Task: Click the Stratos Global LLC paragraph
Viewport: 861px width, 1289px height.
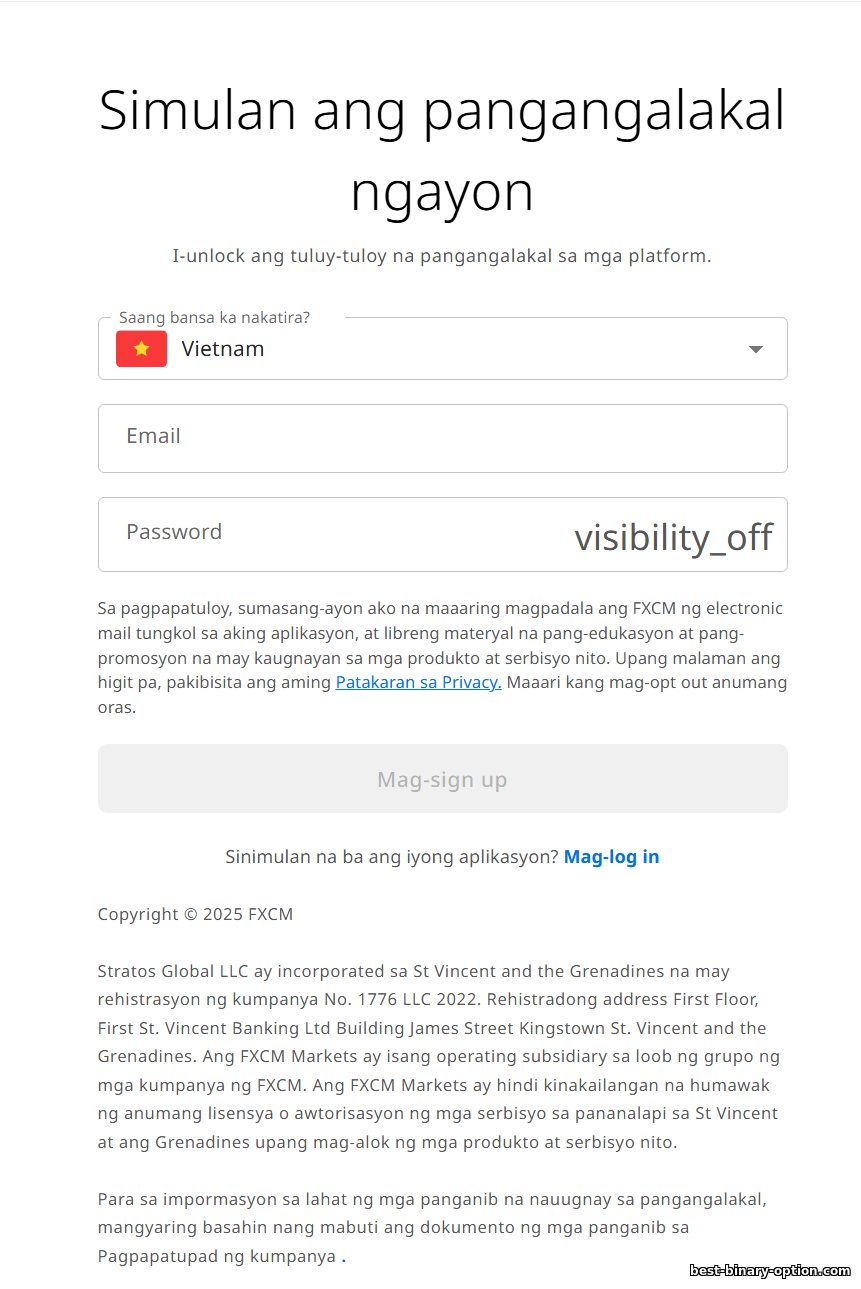Action: 438,1056
